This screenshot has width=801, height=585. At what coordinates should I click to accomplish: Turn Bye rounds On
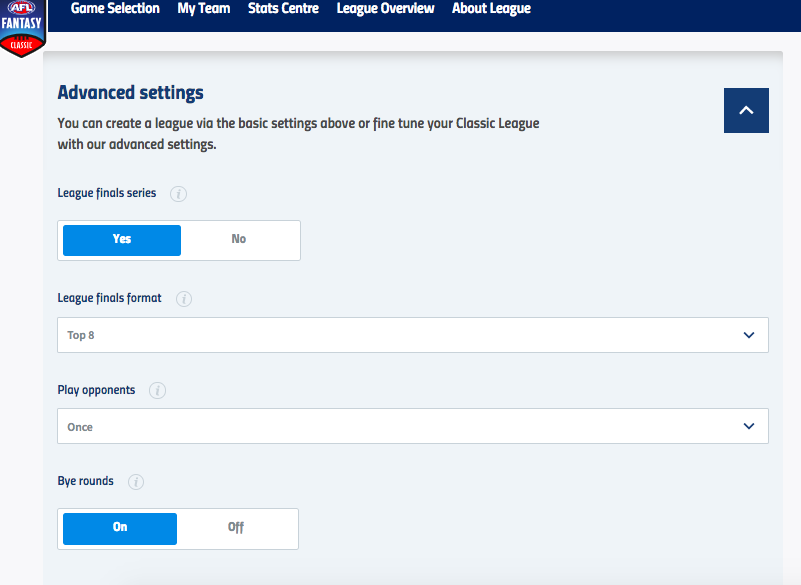point(120,528)
